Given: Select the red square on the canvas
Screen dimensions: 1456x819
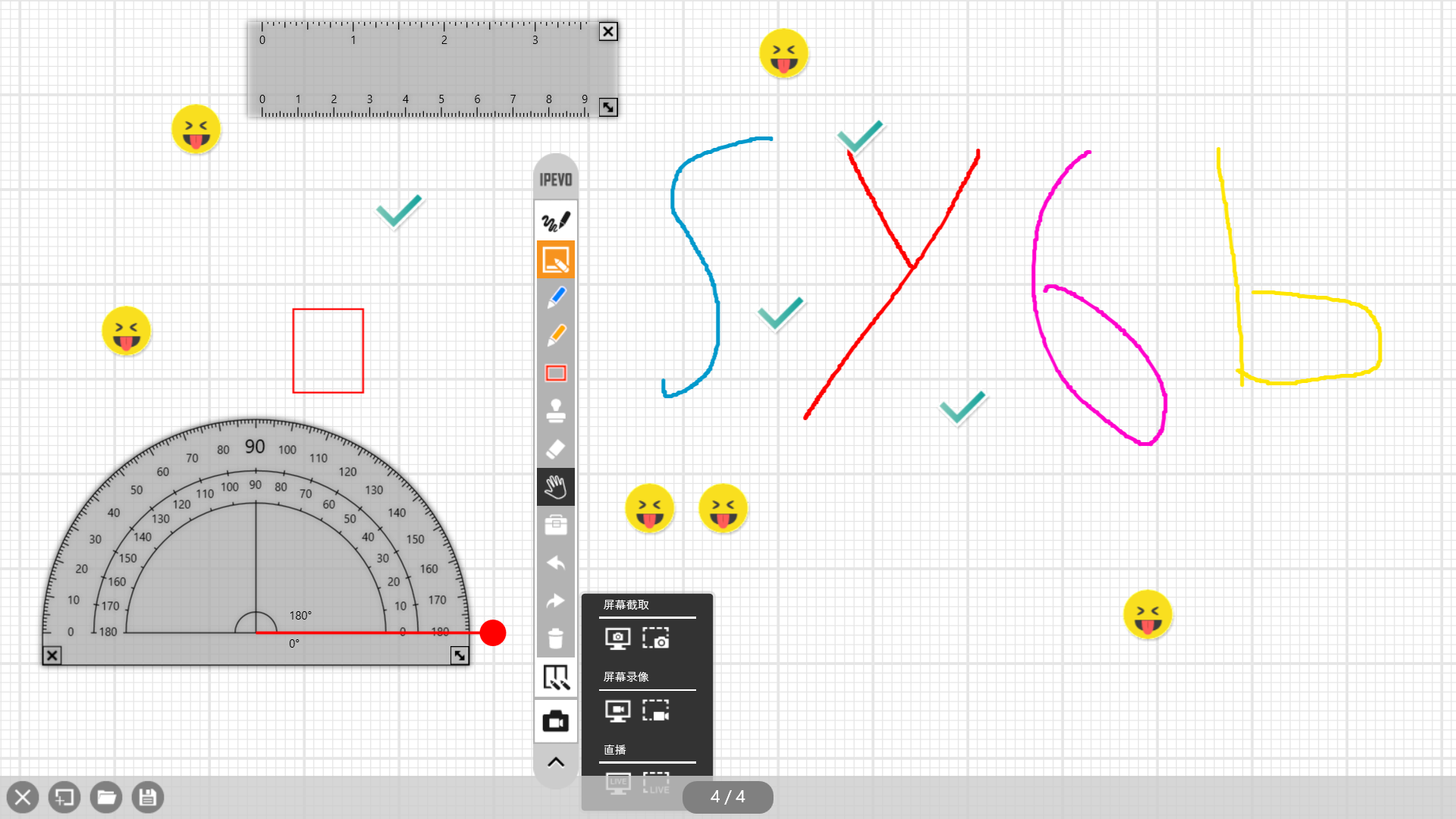Looking at the screenshot, I should 328,350.
